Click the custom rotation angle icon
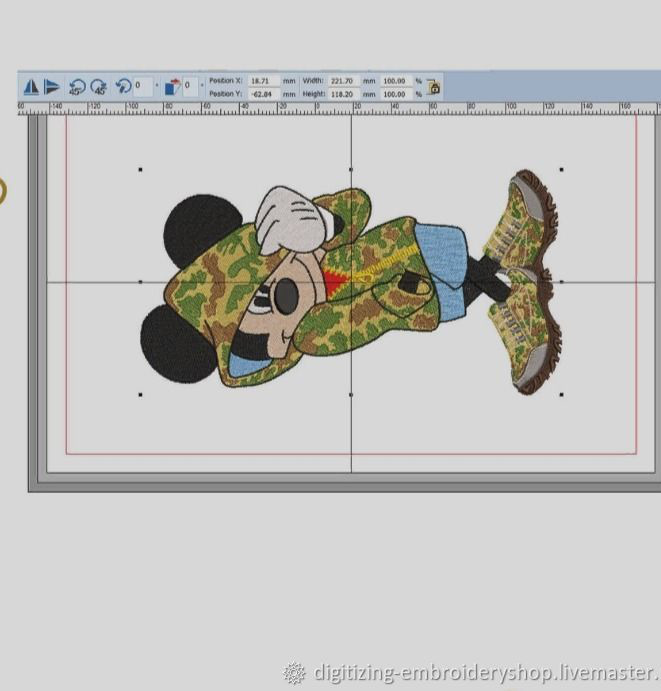 coord(124,87)
